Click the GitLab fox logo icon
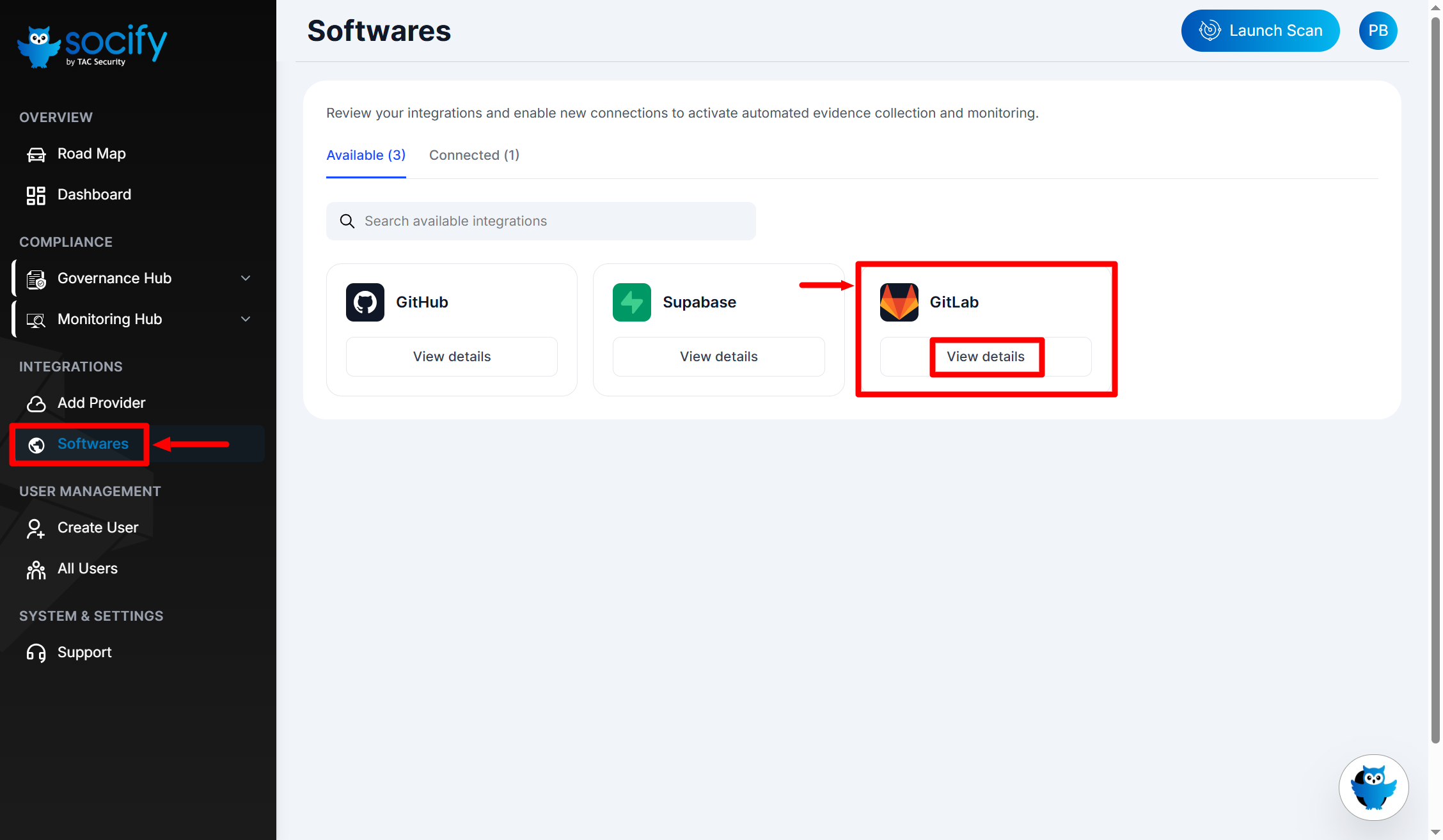 pyautogui.click(x=899, y=302)
